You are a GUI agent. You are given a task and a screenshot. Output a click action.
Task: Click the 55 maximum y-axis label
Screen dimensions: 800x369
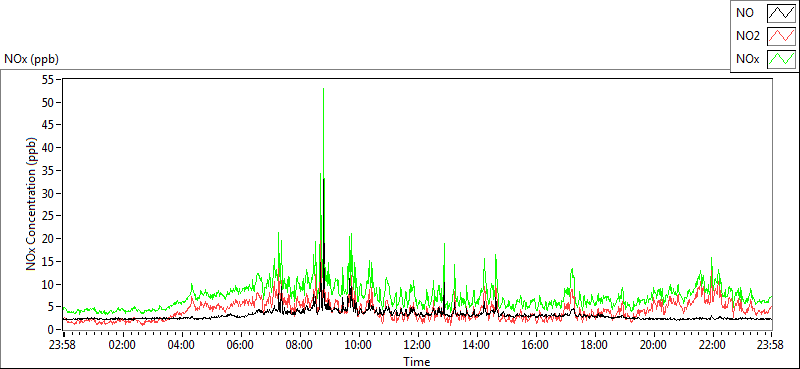pos(49,80)
